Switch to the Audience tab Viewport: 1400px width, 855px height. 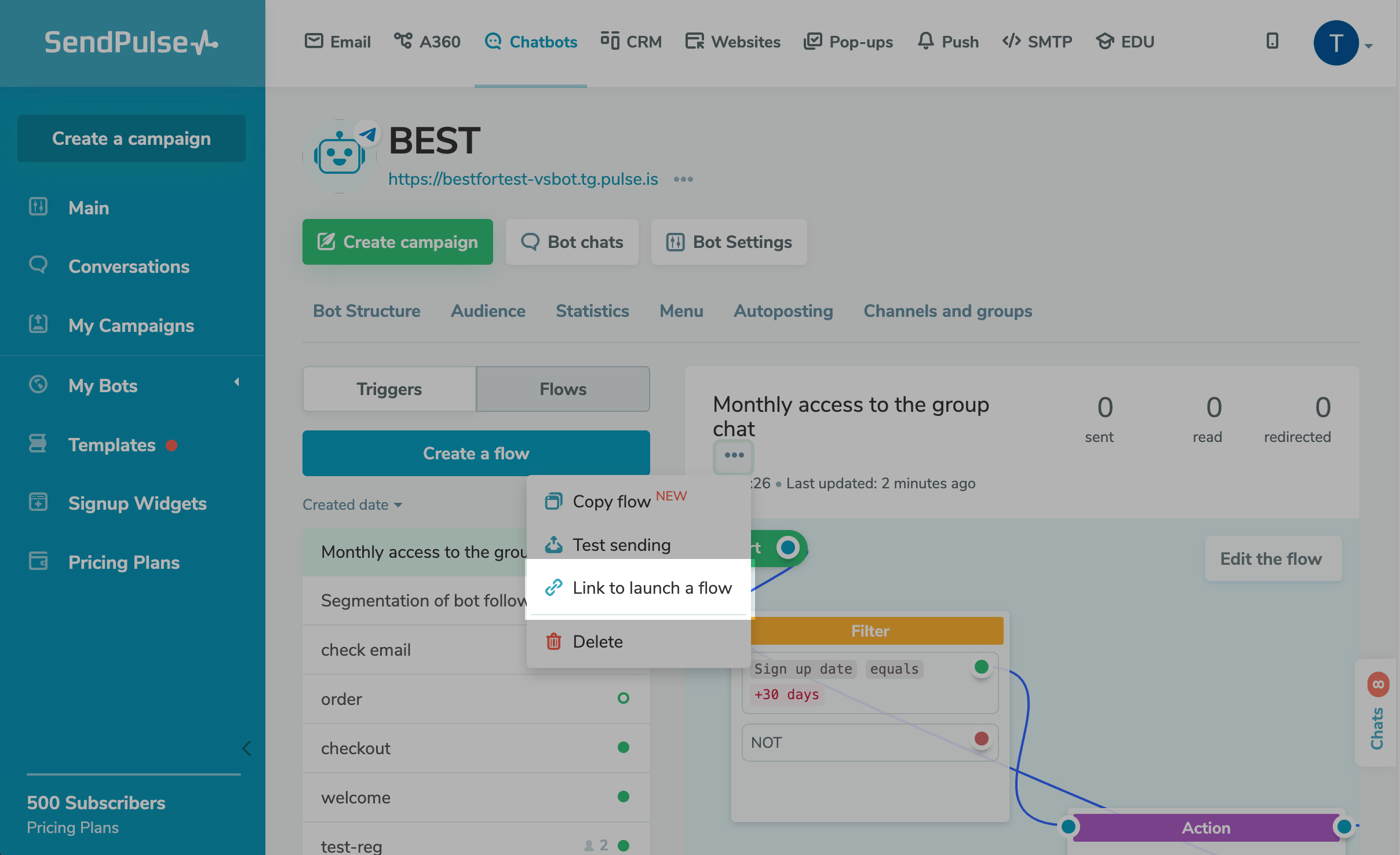pos(488,311)
